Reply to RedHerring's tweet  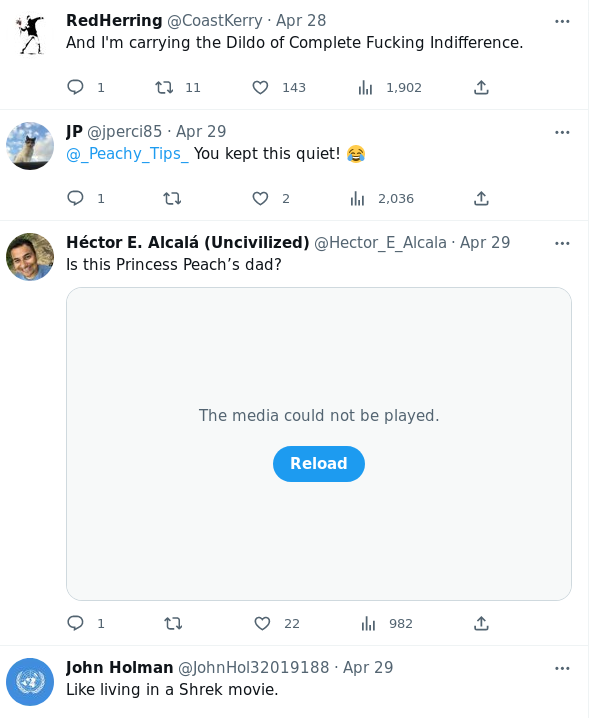click(75, 87)
